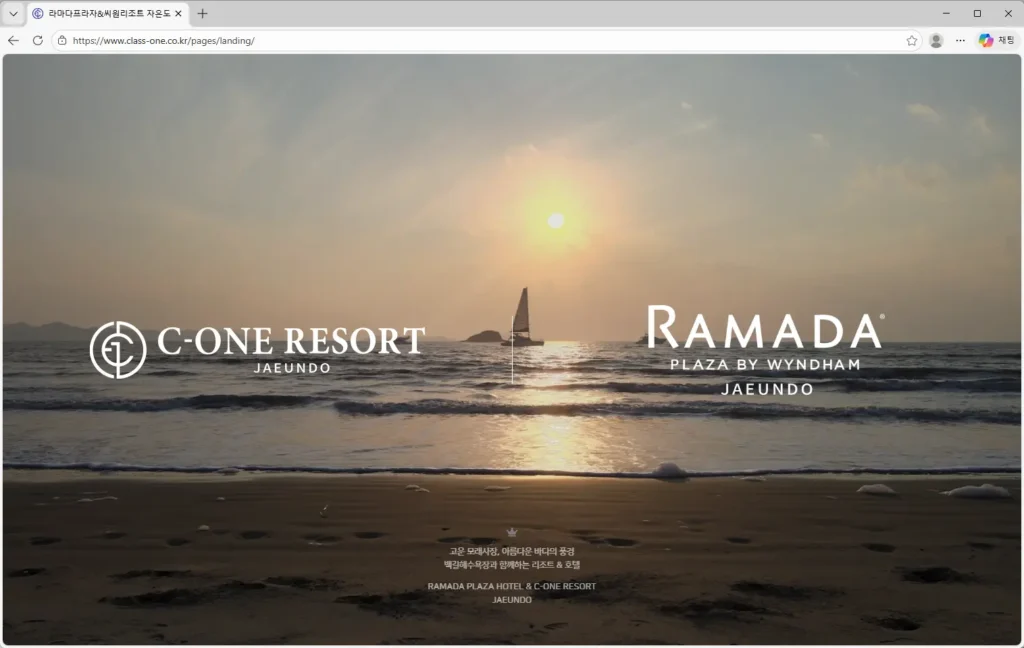The height and width of the screenshot is (648, 1024).
Task: View site information lock icon
Action: click(x=62, y=40)
